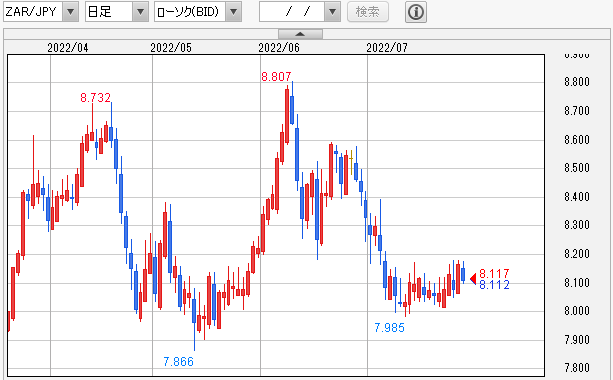Click the 8.500 price axis label
The height and width of the screenshot is (380, 613).
tap(577, 168)
